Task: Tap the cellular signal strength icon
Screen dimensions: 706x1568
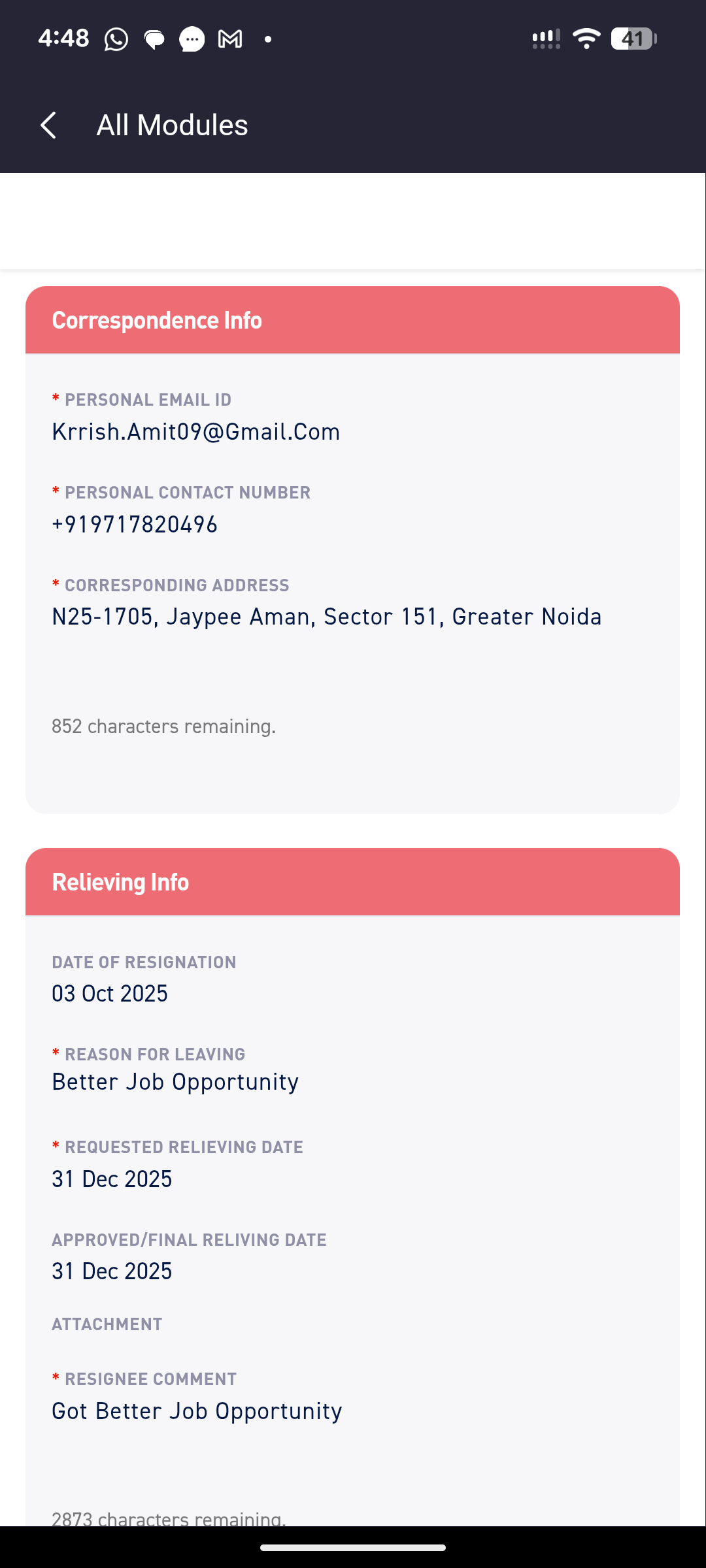Action: [546, 39]
